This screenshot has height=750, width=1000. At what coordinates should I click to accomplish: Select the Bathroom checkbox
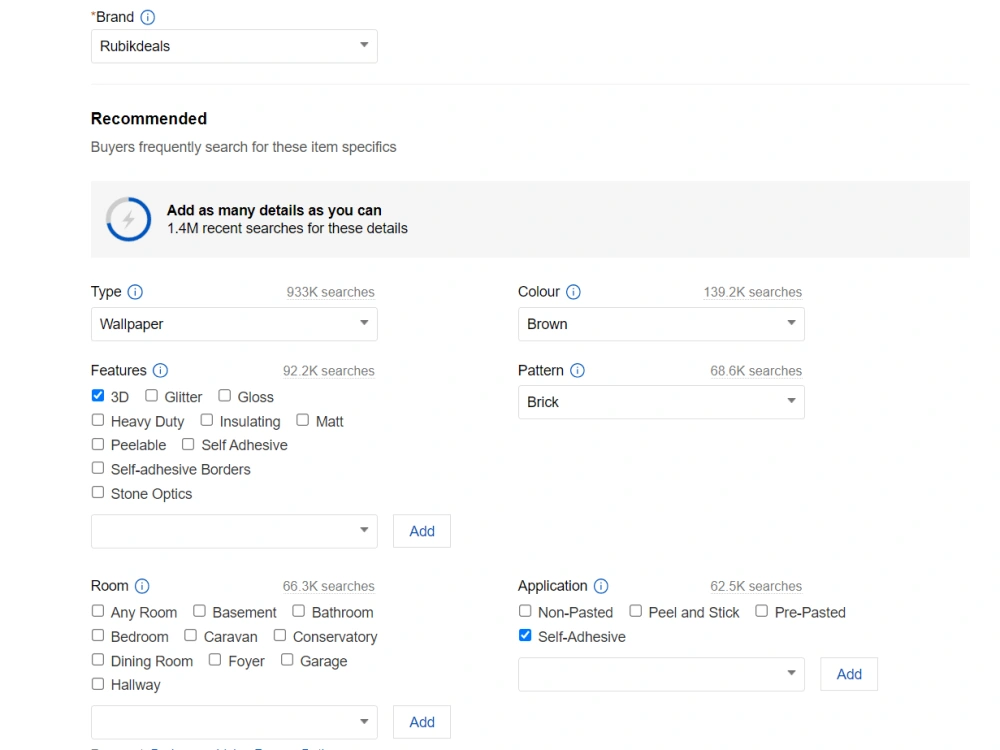pyautogui.click(x=298, y=611)
